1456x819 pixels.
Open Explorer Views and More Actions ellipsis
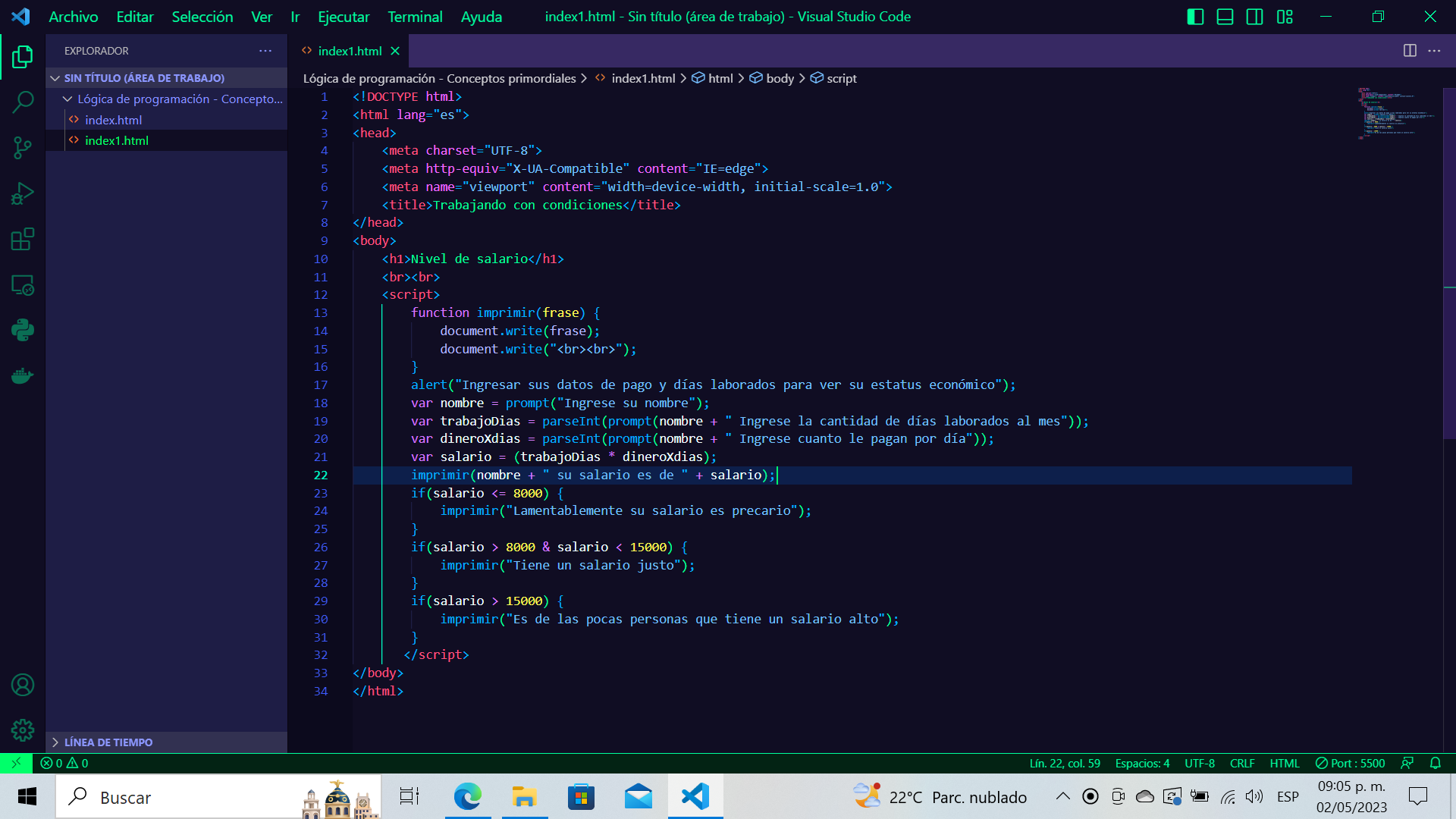(265, 51)
